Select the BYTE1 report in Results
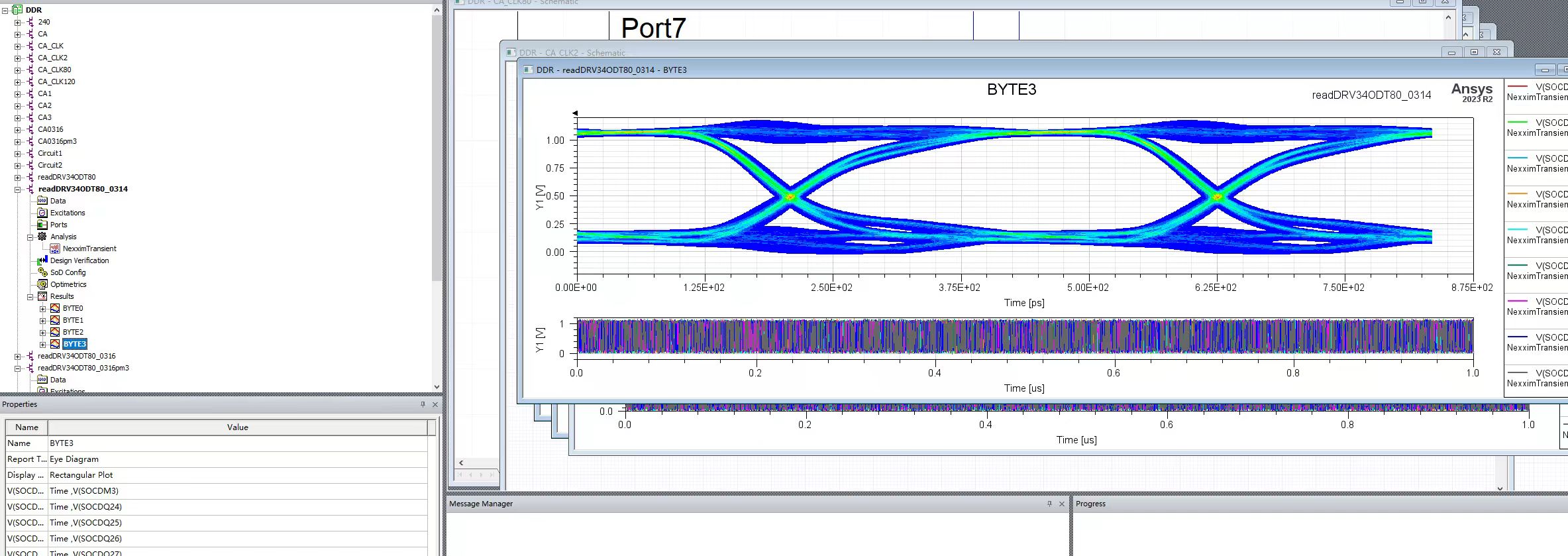The height and width of the screenshot is (556, 1568). pos(73,320)
